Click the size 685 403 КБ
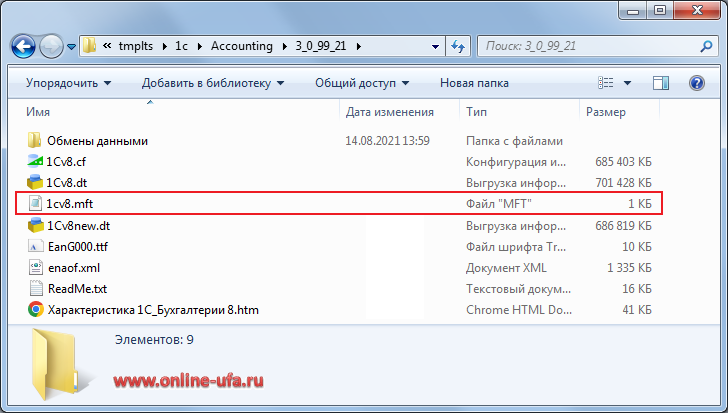Image resolution: width=728 pixels, height=413 pixels. (x=623, y=162)
